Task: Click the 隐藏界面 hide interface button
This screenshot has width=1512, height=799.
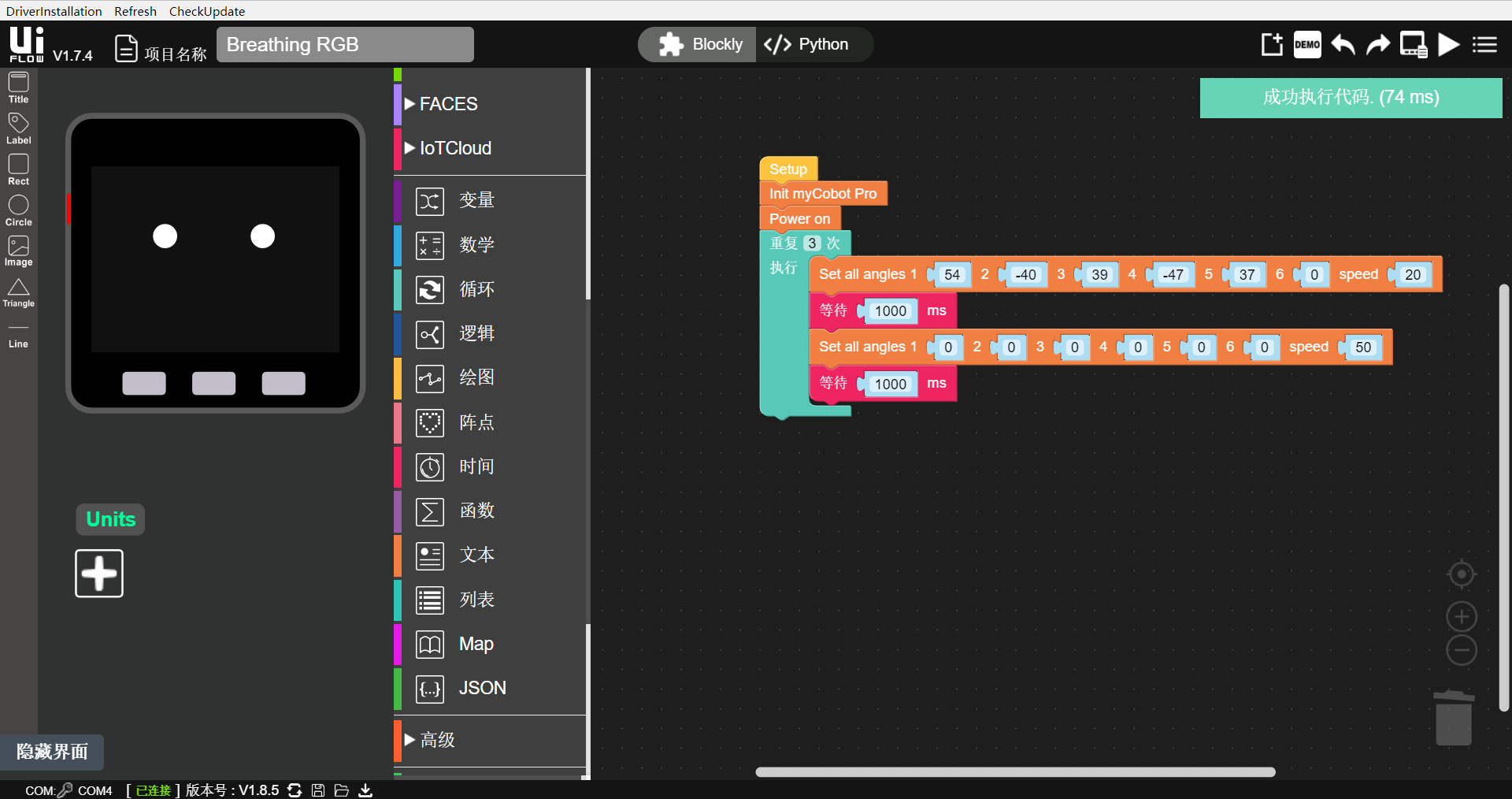Action: click(51, 752)
